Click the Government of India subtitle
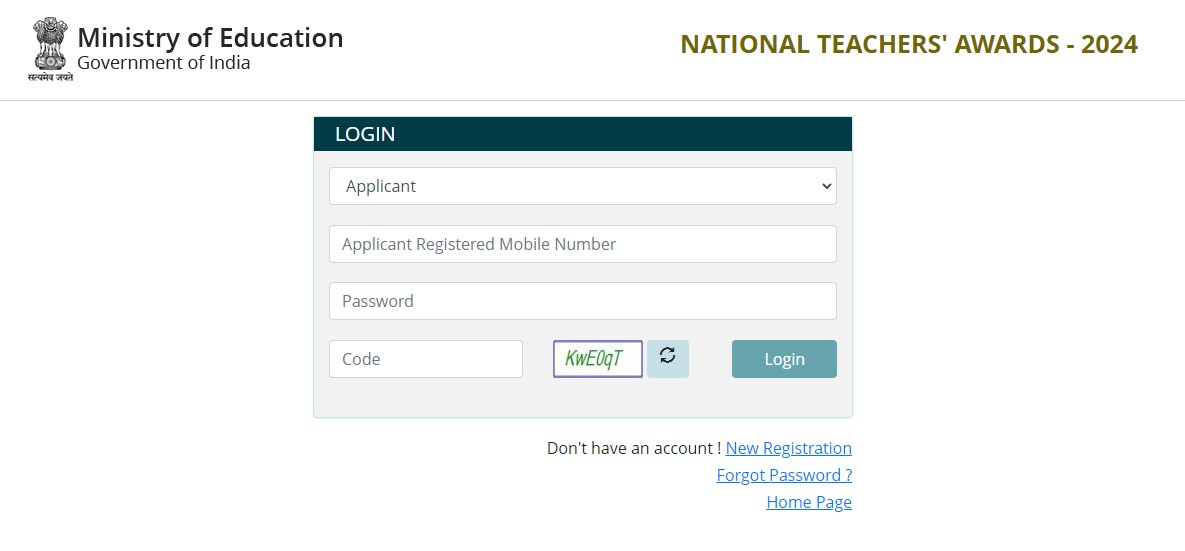The height and width of the screenshot is (551, 1185). (x=163, y=63)
